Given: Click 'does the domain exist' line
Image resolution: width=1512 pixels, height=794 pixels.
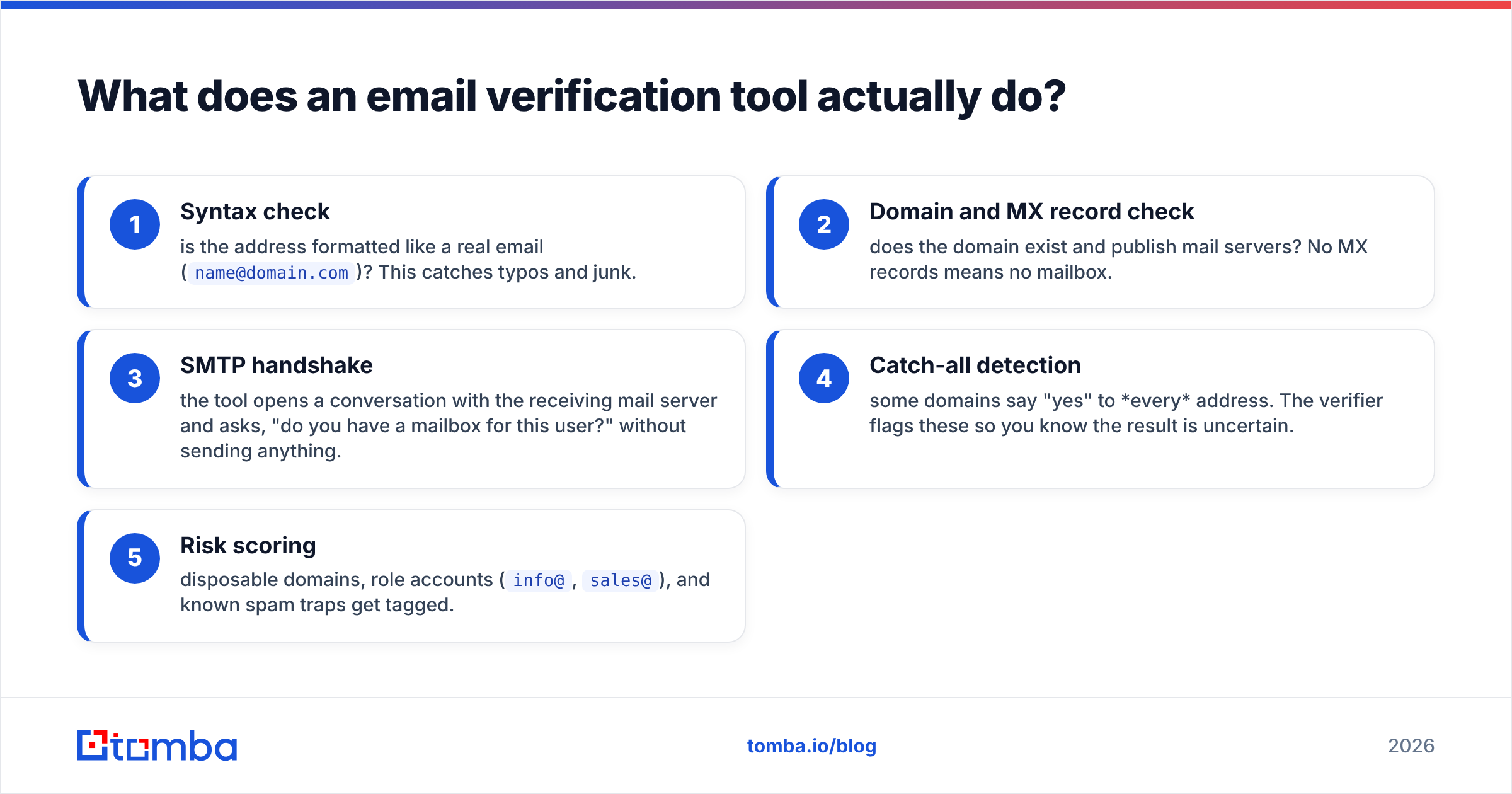Looking at the screenshot, I should click(1118, 247).
